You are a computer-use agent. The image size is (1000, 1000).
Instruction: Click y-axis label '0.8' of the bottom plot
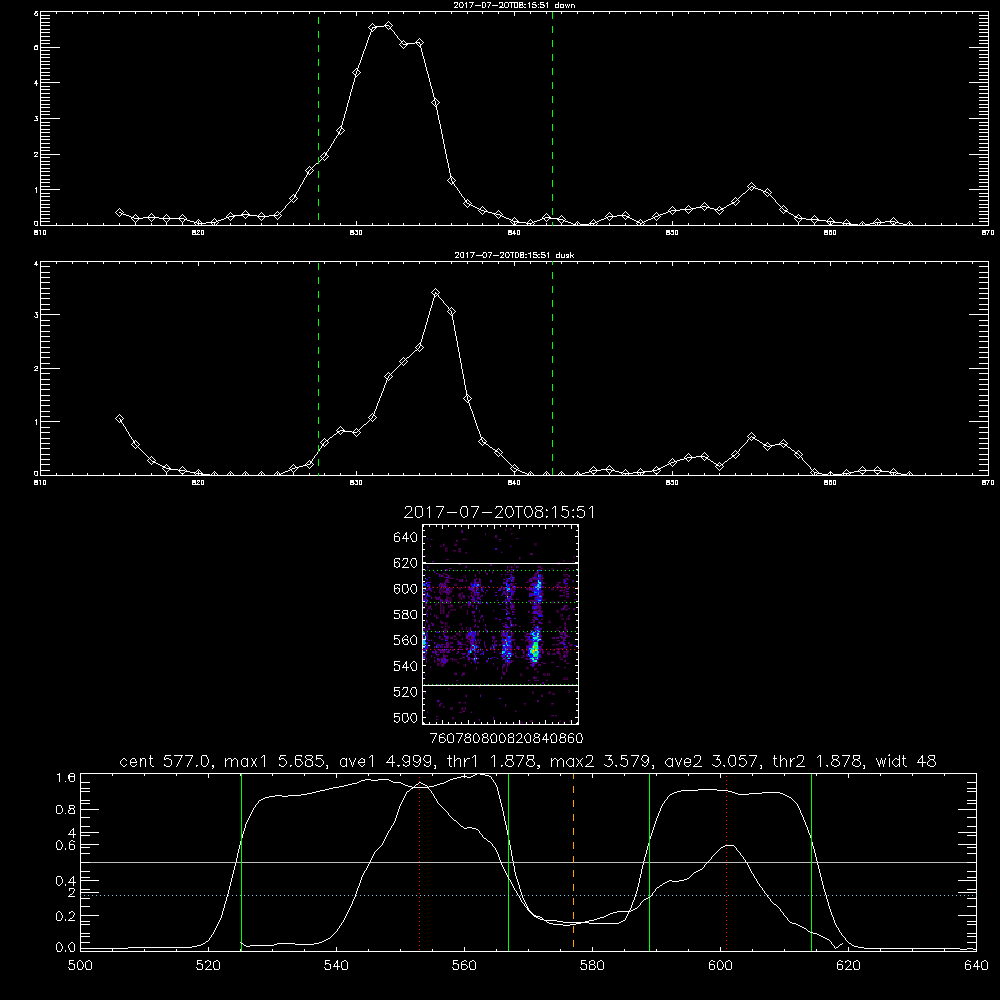[x=66, y=810]
